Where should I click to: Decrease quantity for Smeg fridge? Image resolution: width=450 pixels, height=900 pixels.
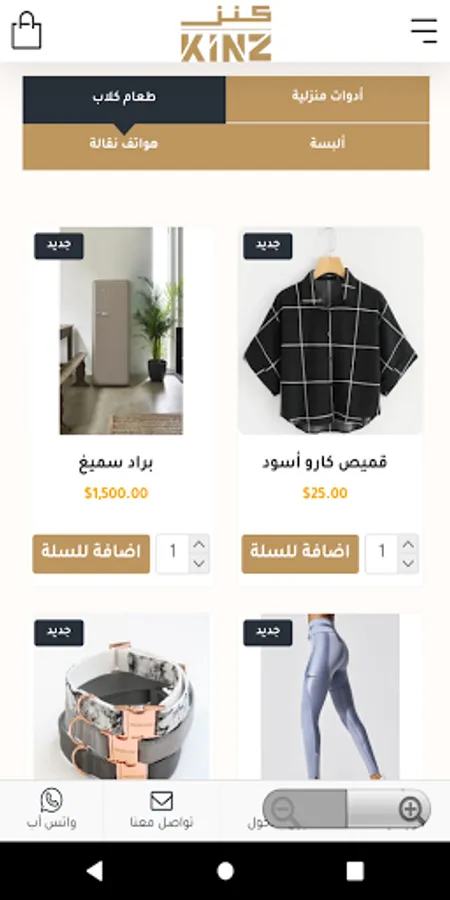(199, 563)
